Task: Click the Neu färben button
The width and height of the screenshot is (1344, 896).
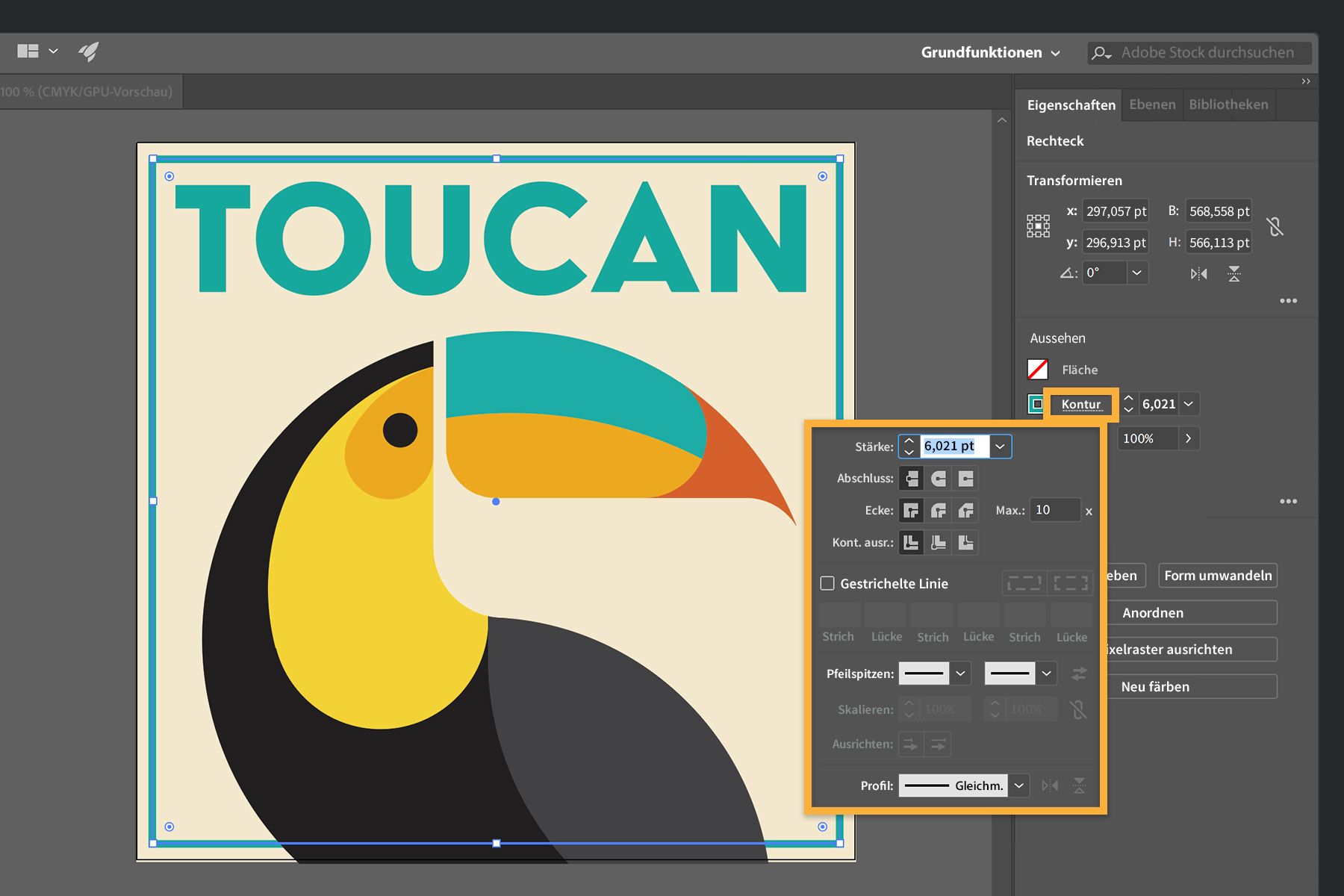Action: [1155, 687]
